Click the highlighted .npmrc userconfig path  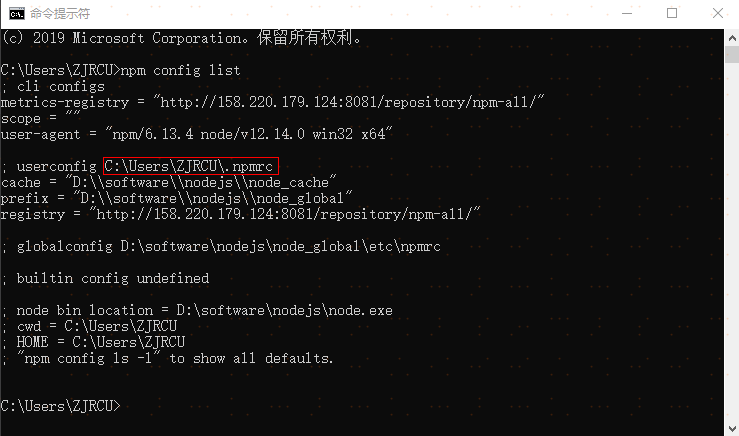click(191, 166)
